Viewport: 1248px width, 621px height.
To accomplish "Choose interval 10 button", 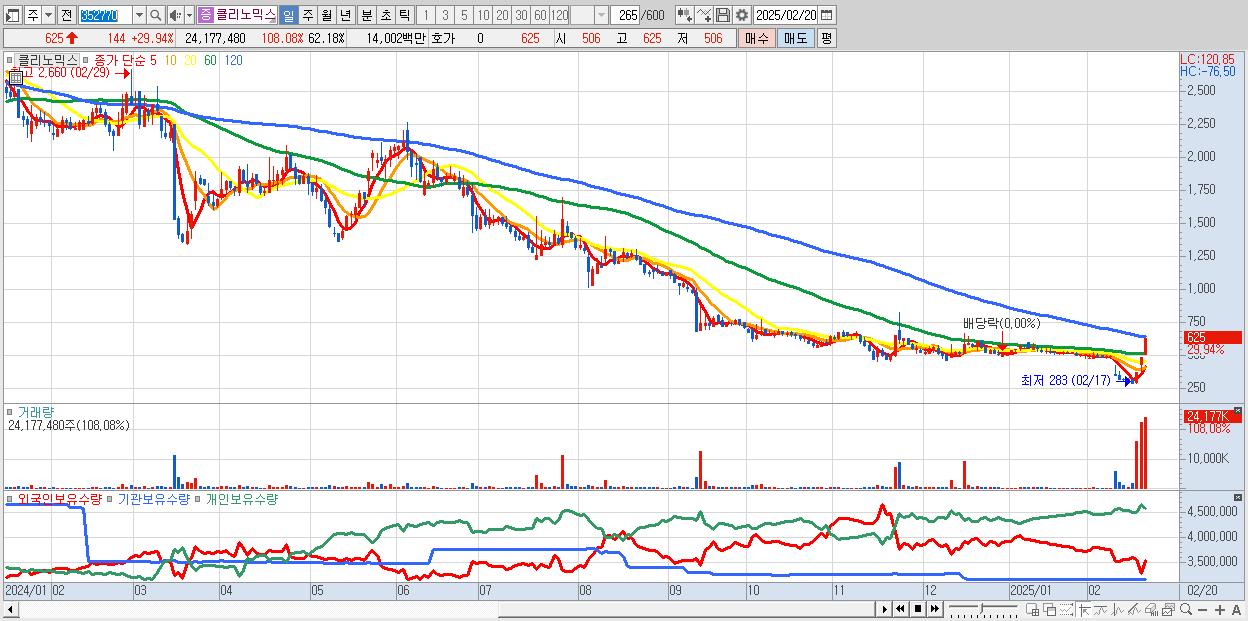I will [x=483, y=15].
